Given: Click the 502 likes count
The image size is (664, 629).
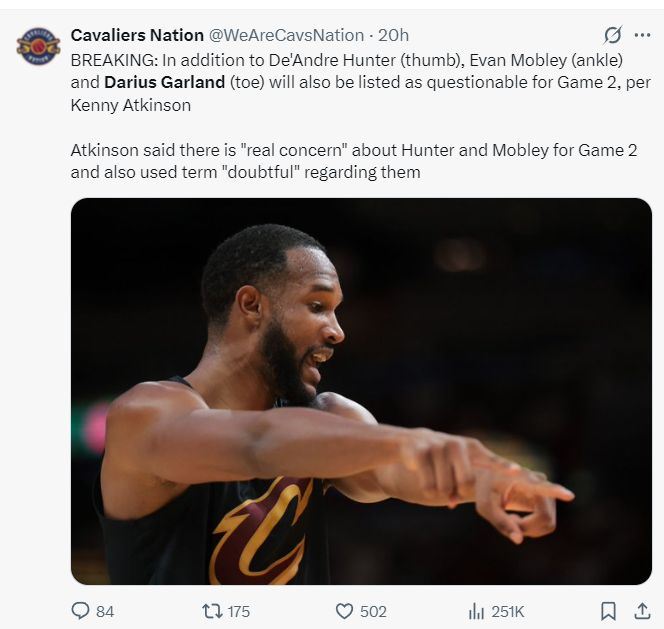Looking at the screenshot, I should pos(373,612).
